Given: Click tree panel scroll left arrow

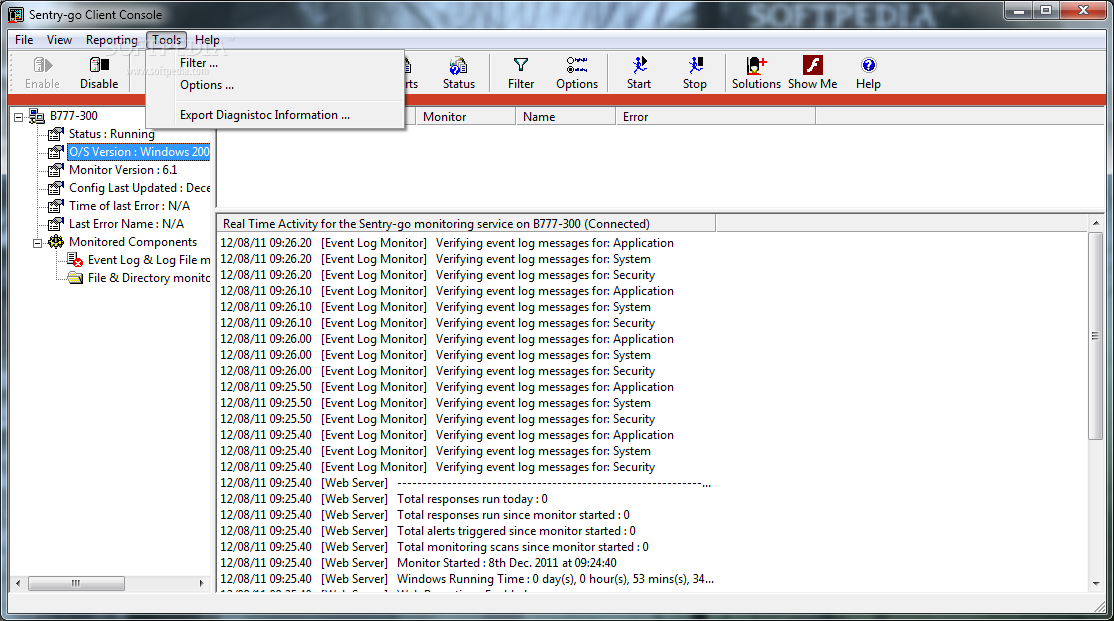Looking at the screenshot, I should coord(18,583).
